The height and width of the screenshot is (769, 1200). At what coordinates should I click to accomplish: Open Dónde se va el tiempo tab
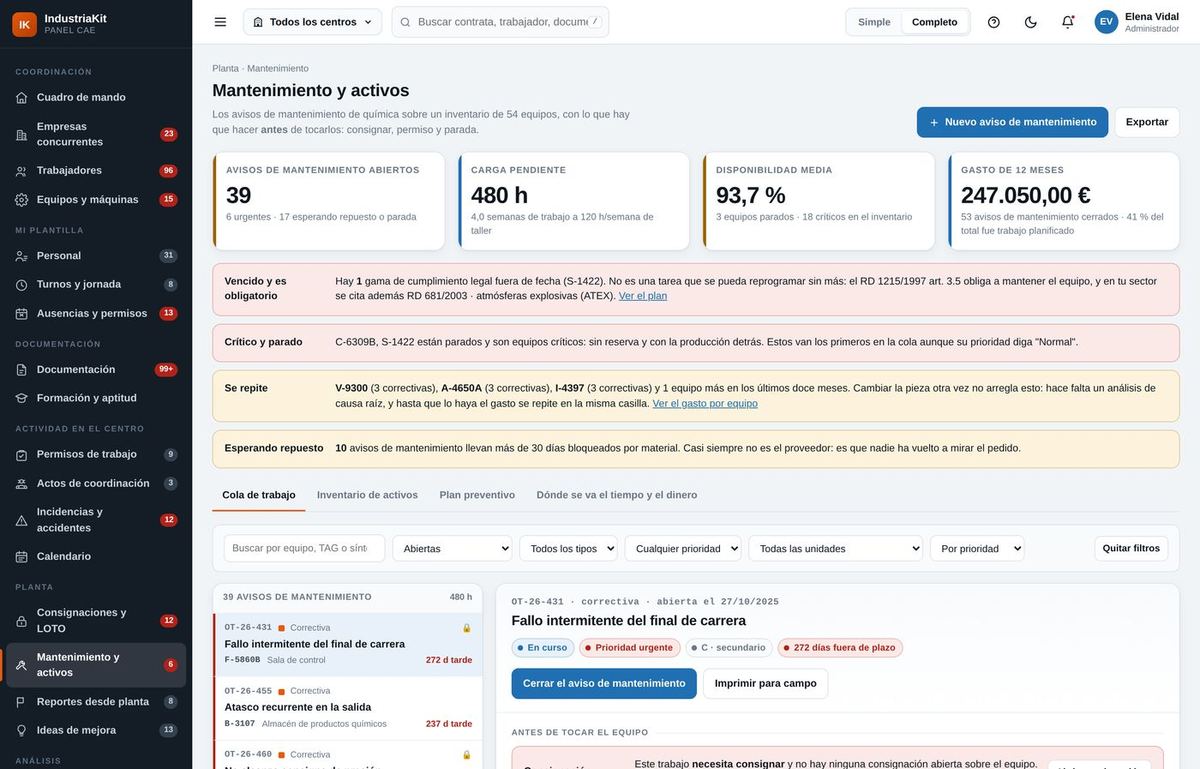[x=617, y=495]
